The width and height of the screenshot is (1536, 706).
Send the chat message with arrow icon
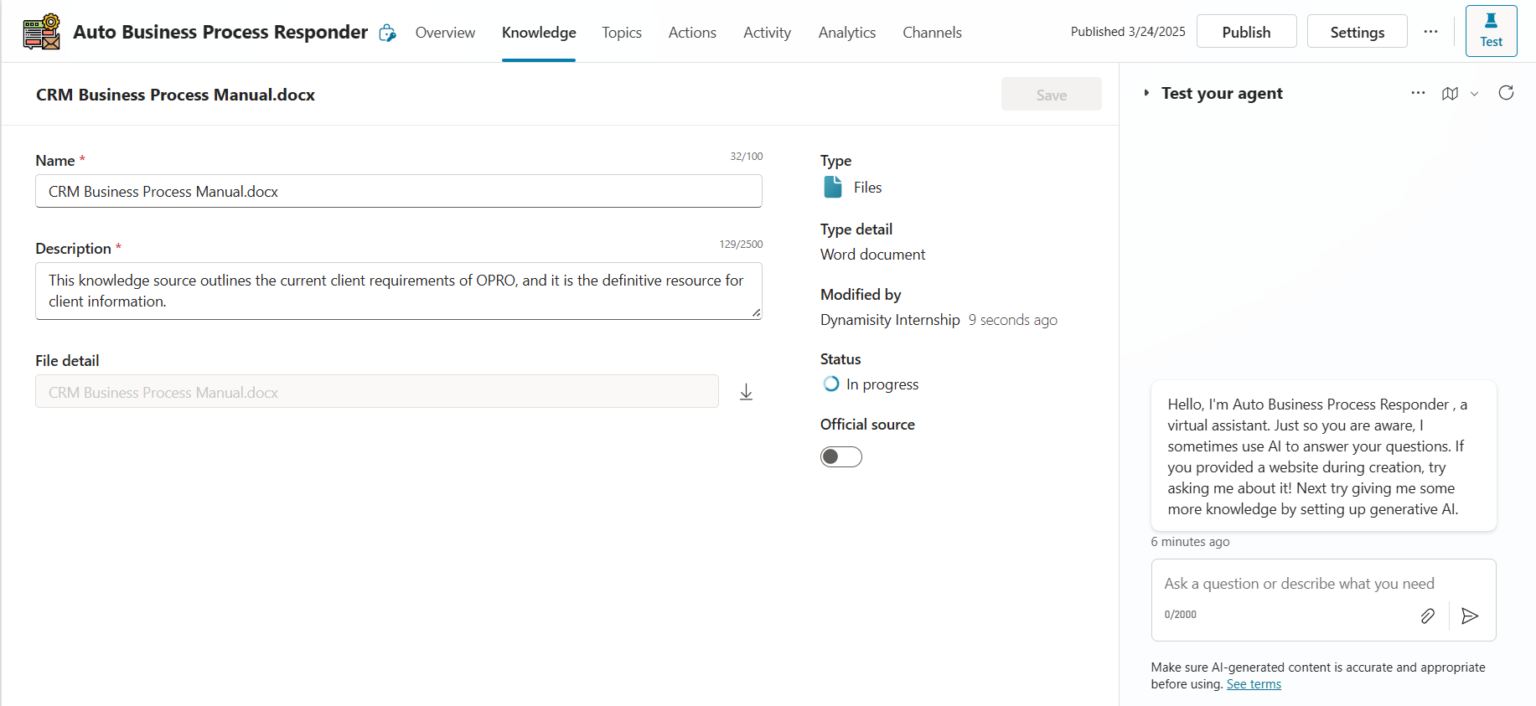tap(1469, 616)
